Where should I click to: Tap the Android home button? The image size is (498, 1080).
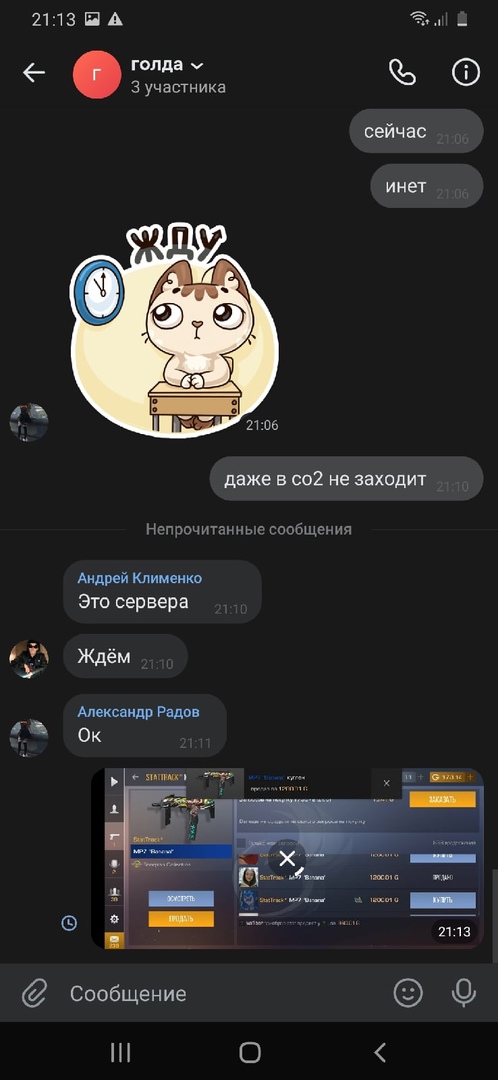249,1052
